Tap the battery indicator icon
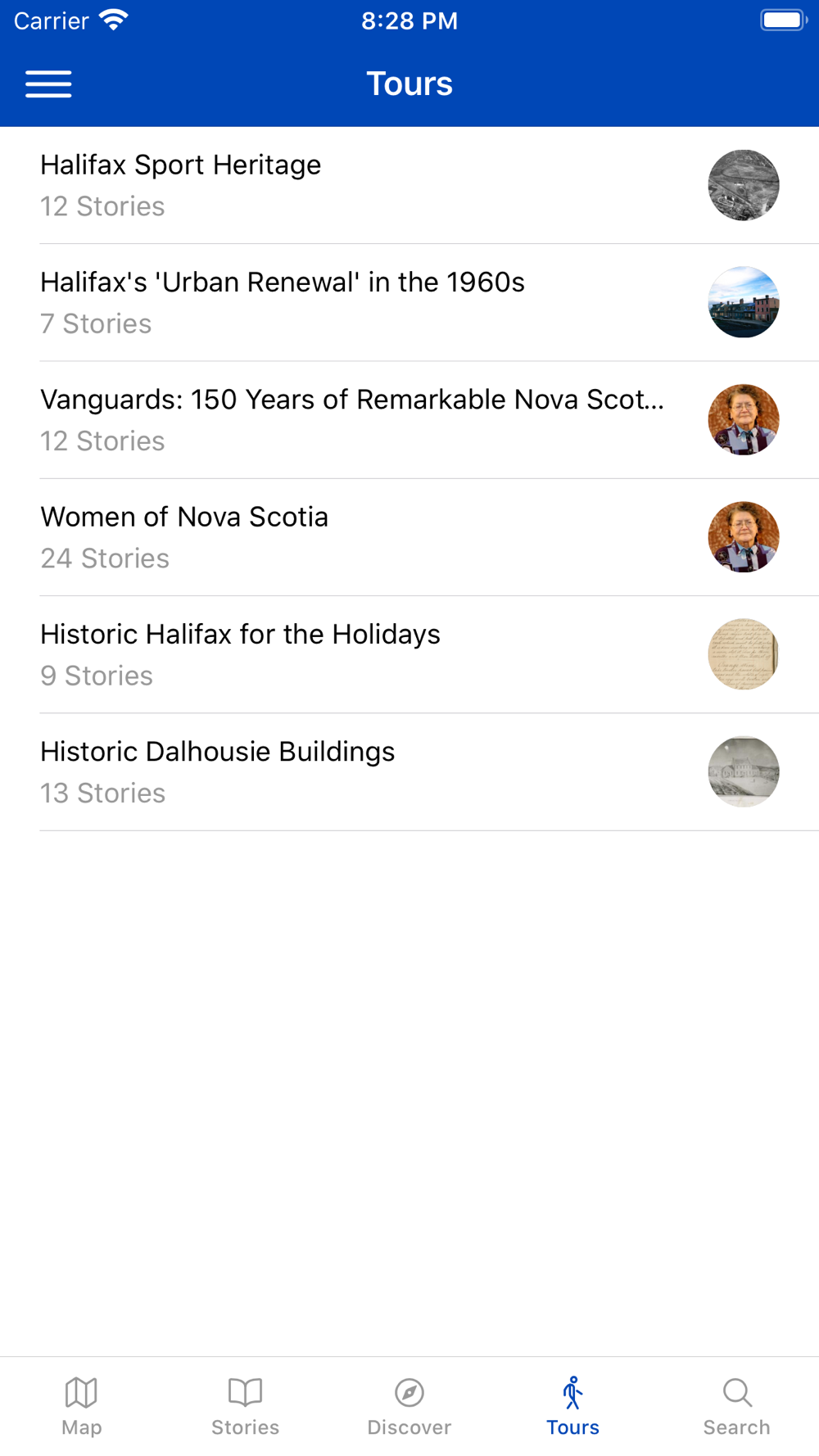Screen dimensions: 819x1456 pos(783,20)
